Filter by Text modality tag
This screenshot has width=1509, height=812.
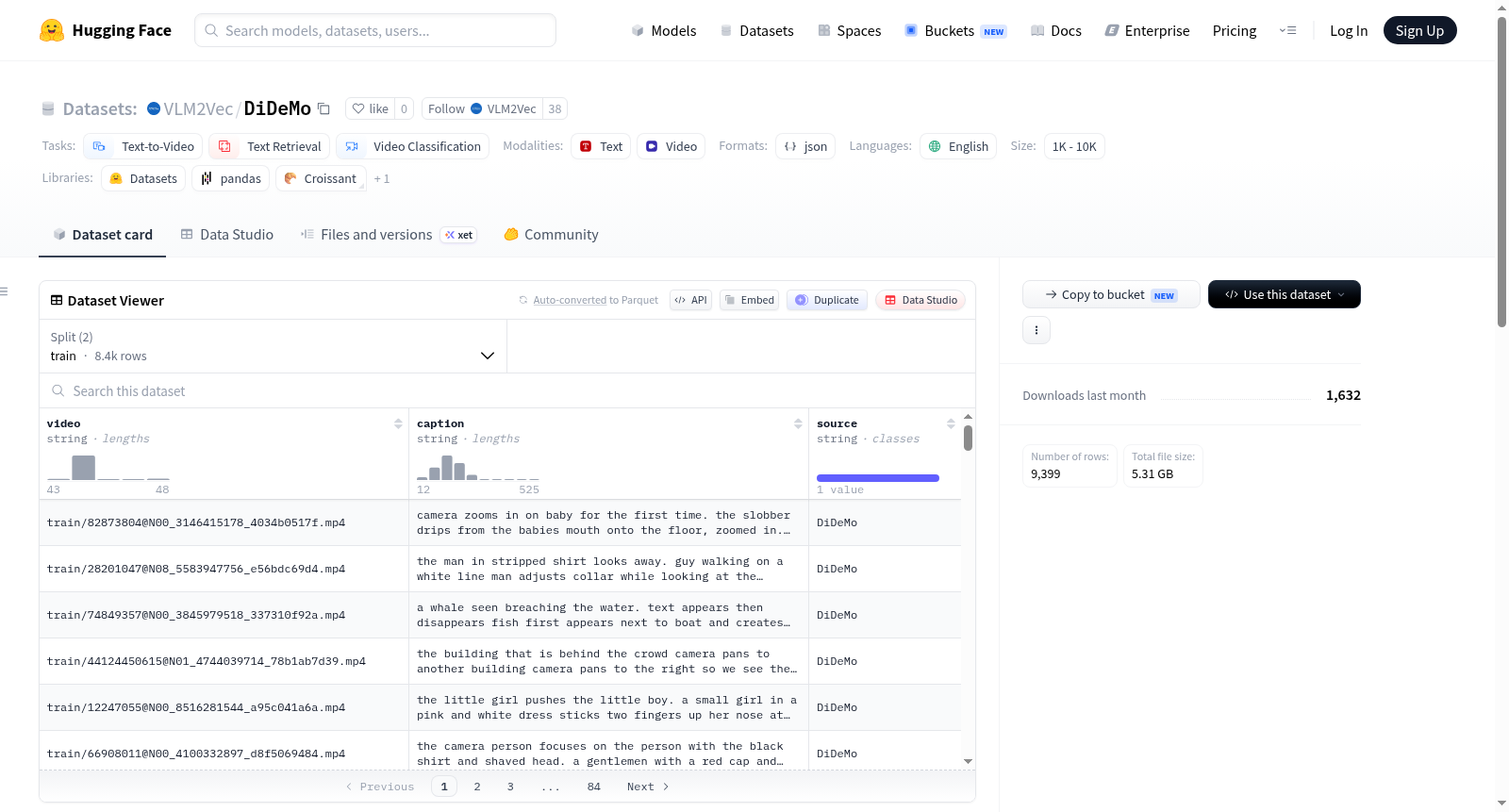point(601,146)
